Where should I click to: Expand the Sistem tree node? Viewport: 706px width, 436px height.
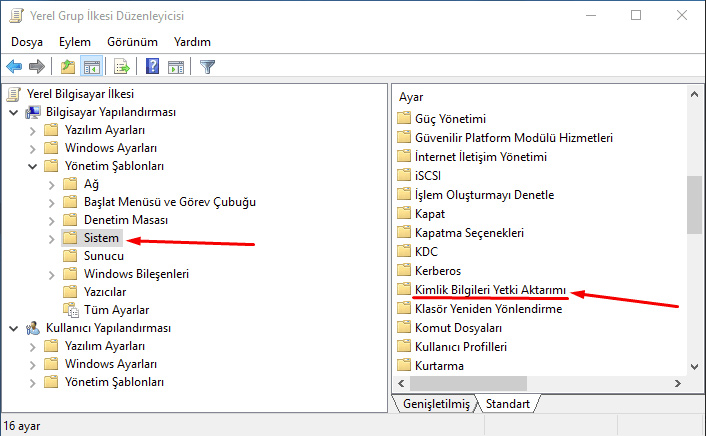pos(51,239)
